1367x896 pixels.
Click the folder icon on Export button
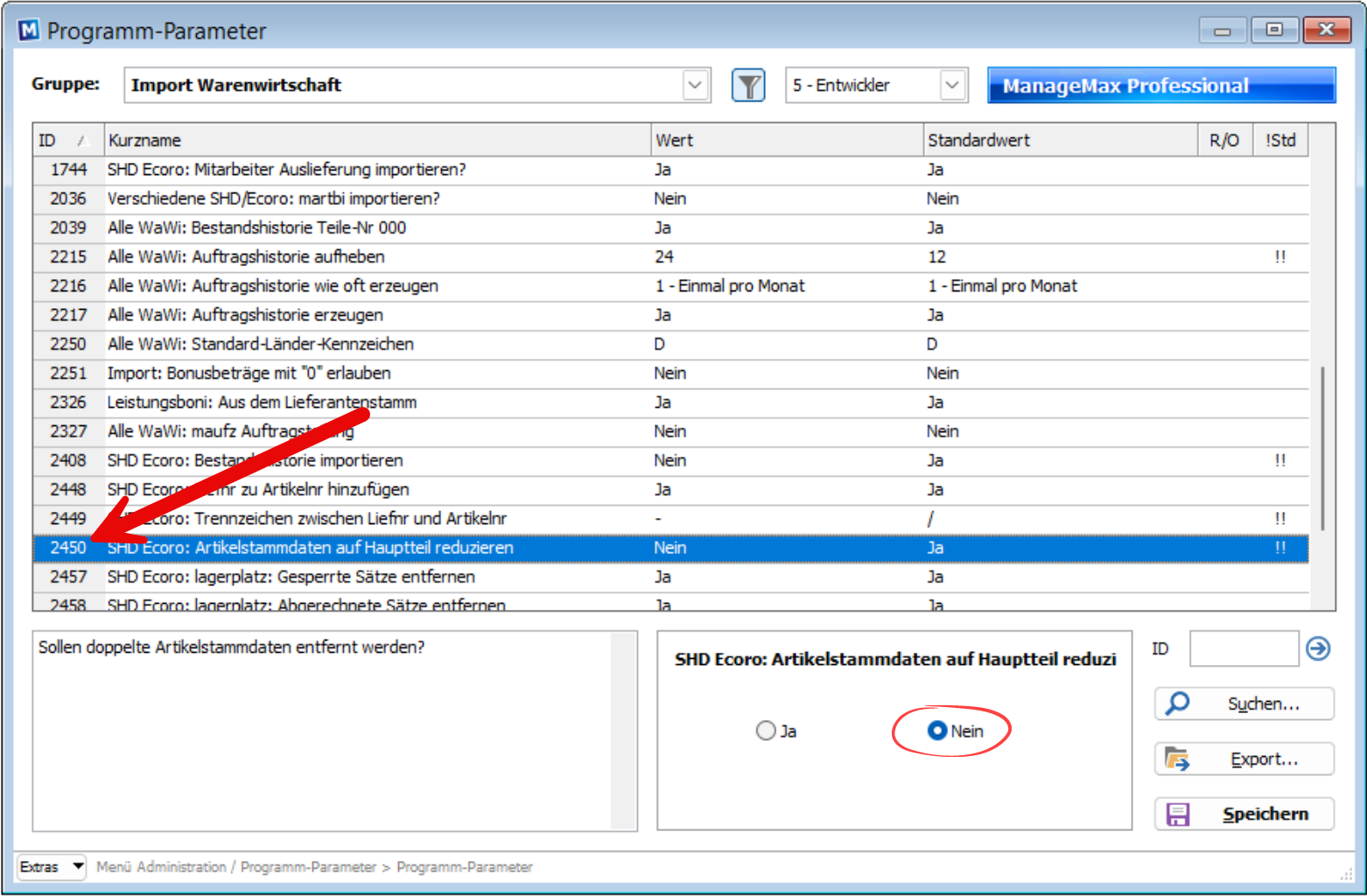pyautogui.click(x=1177, y=759)
